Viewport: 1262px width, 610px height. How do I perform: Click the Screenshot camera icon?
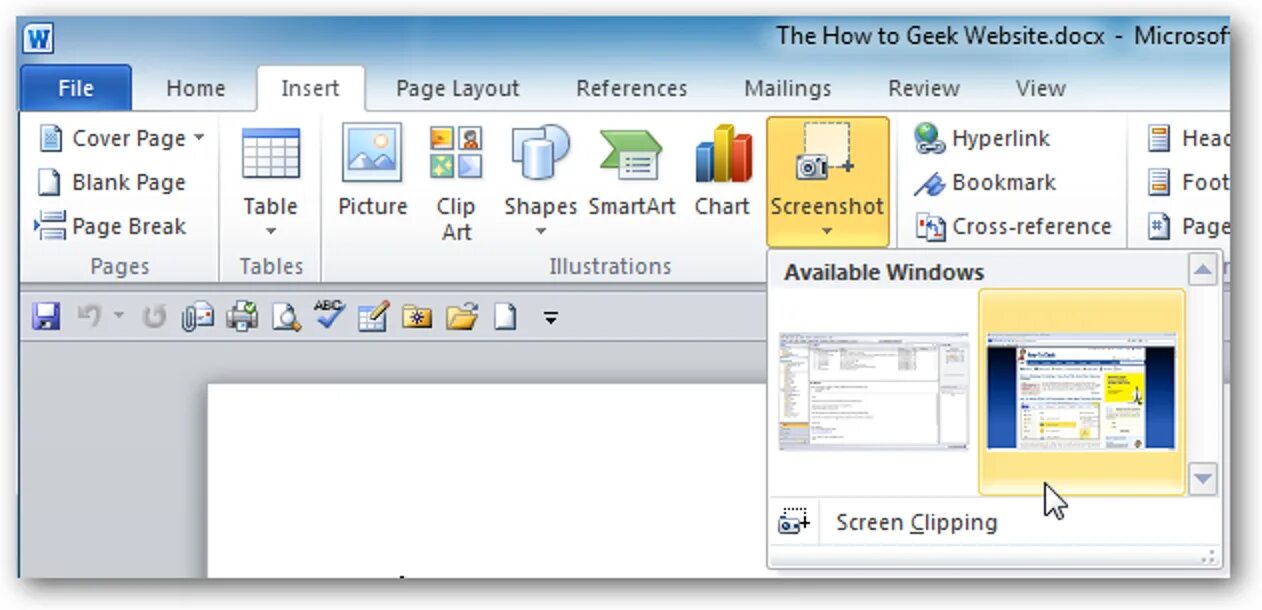826,153
